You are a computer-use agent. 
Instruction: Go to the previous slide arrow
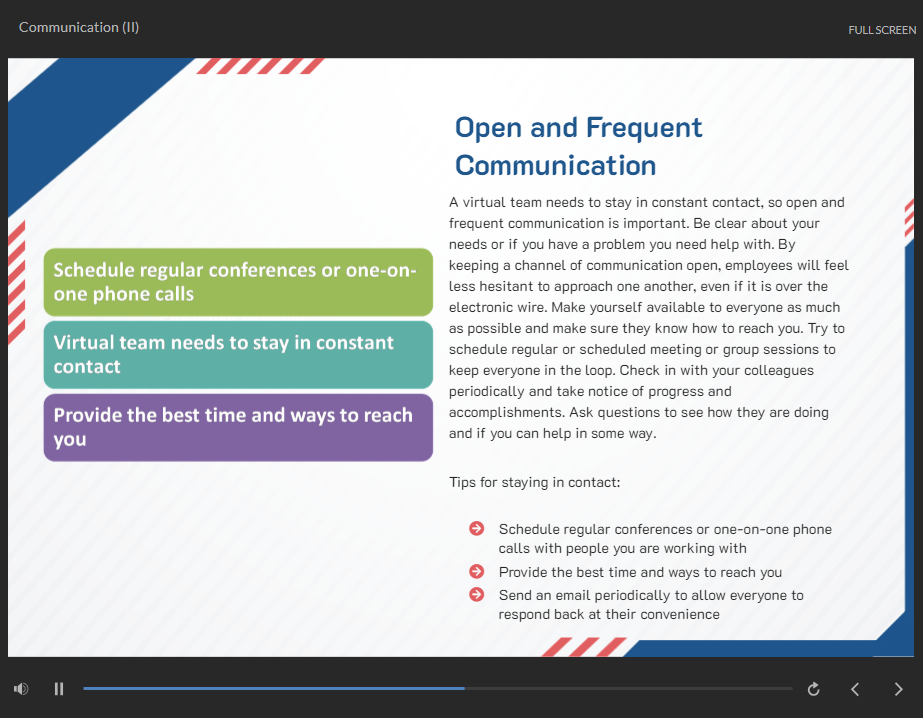pos(855,688)
